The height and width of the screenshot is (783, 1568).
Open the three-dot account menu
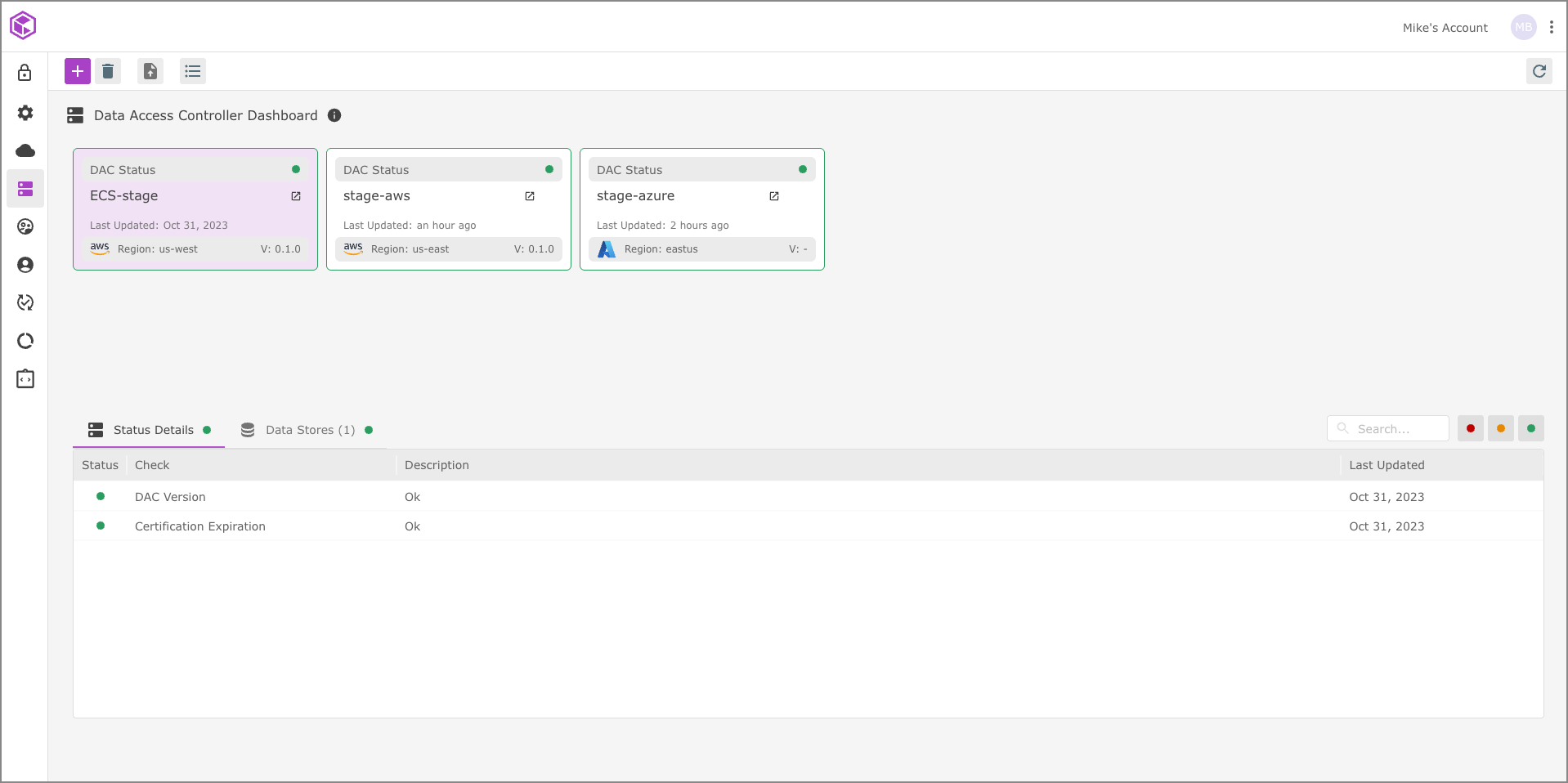click(x=1551, y=27)
